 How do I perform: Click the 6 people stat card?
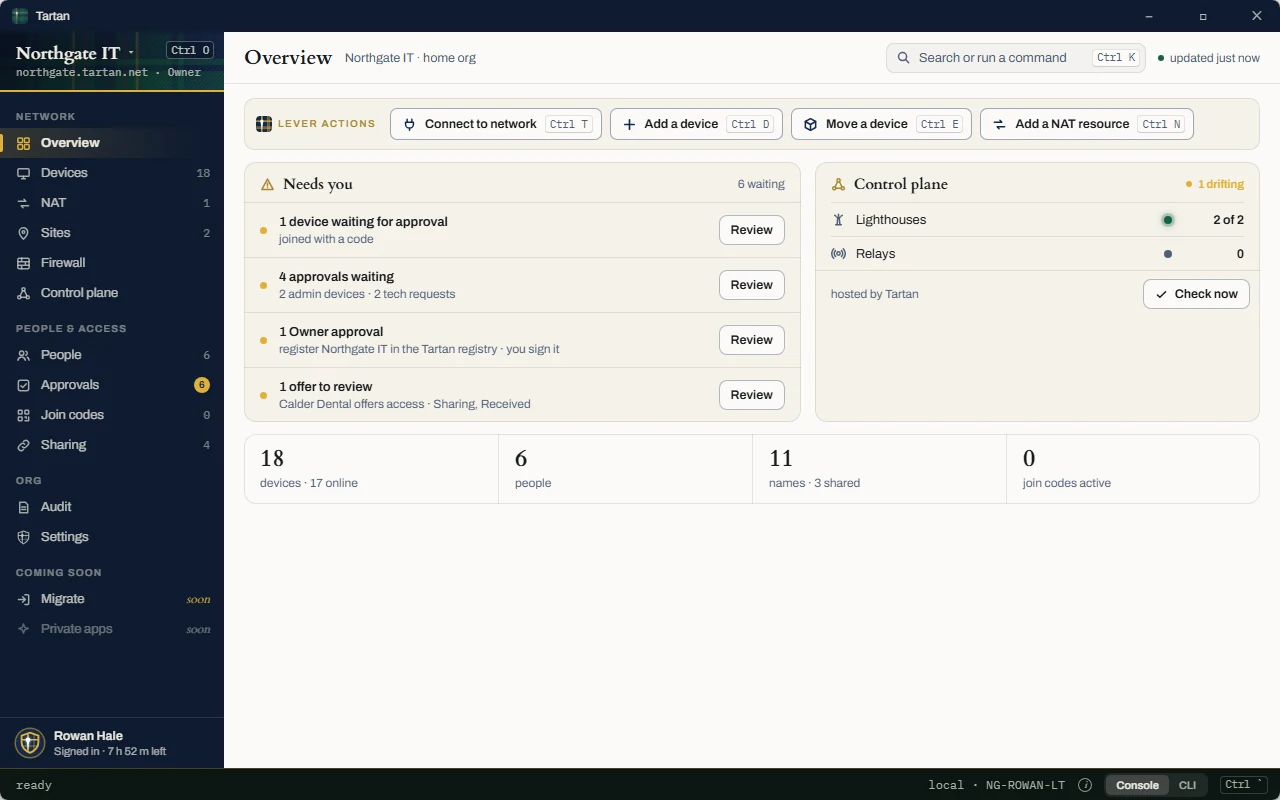click(x=625, y=469)
